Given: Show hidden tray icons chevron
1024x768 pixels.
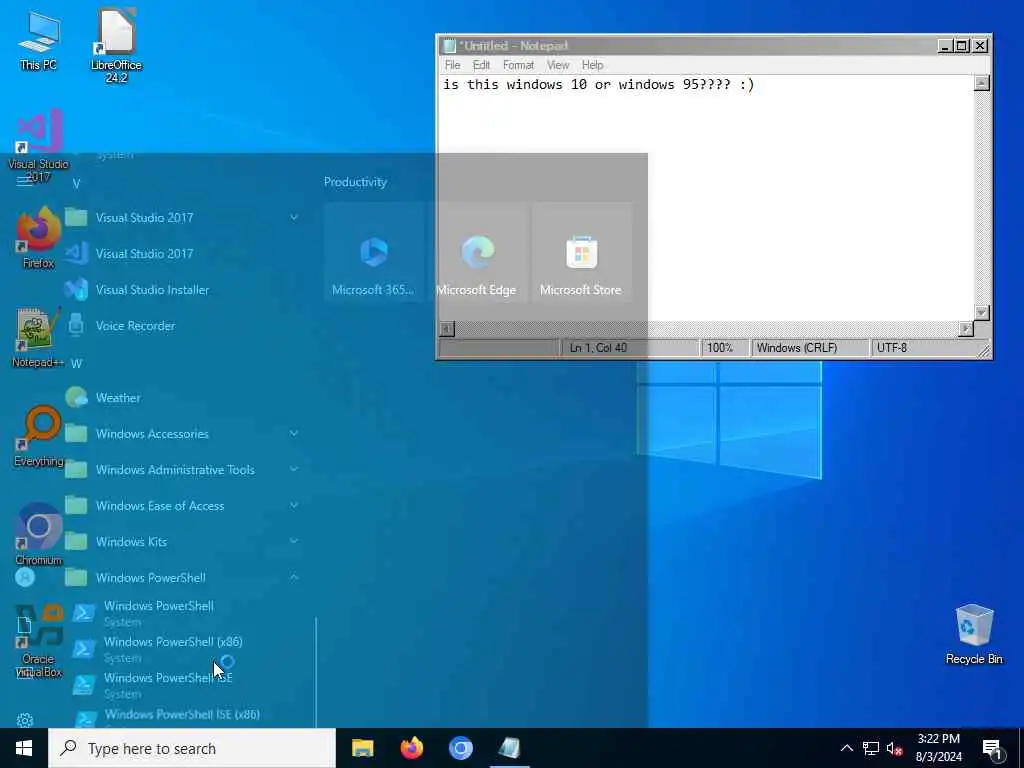Looking at the screenshot, I should (x=846, y=748).
